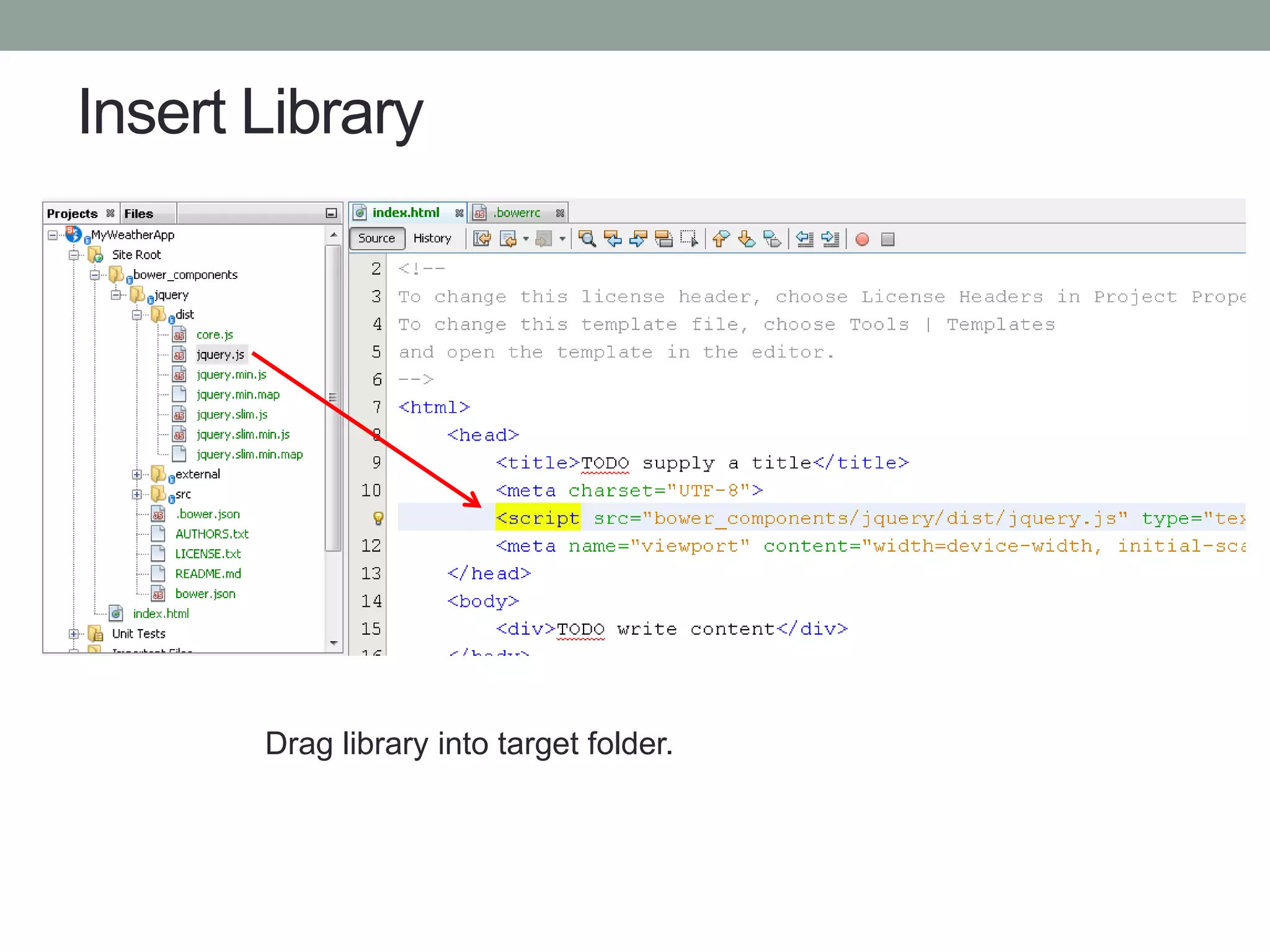
Task: Select .bower.json file in tree
Action: 207,514
